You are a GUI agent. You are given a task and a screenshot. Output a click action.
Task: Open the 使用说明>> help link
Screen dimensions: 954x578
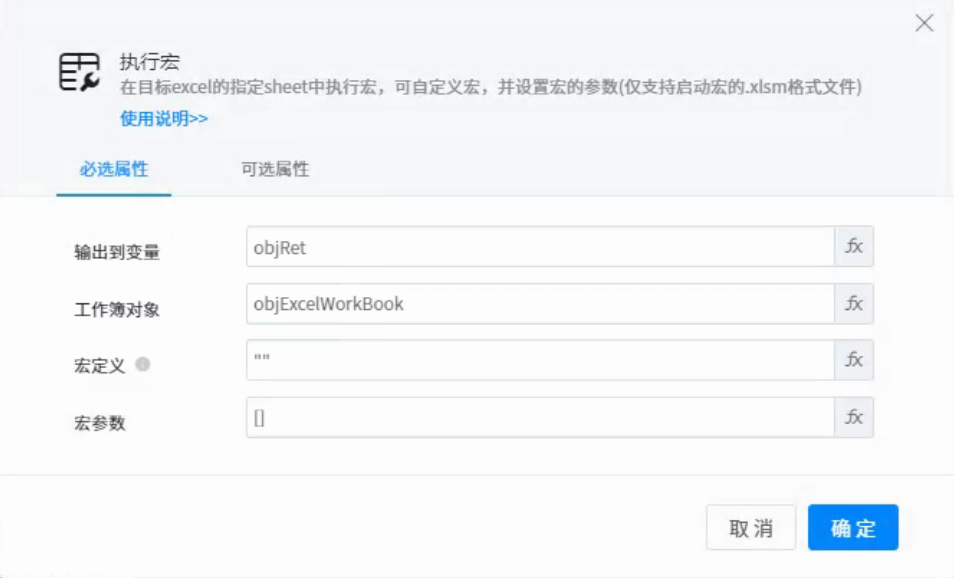click(164, 118)
